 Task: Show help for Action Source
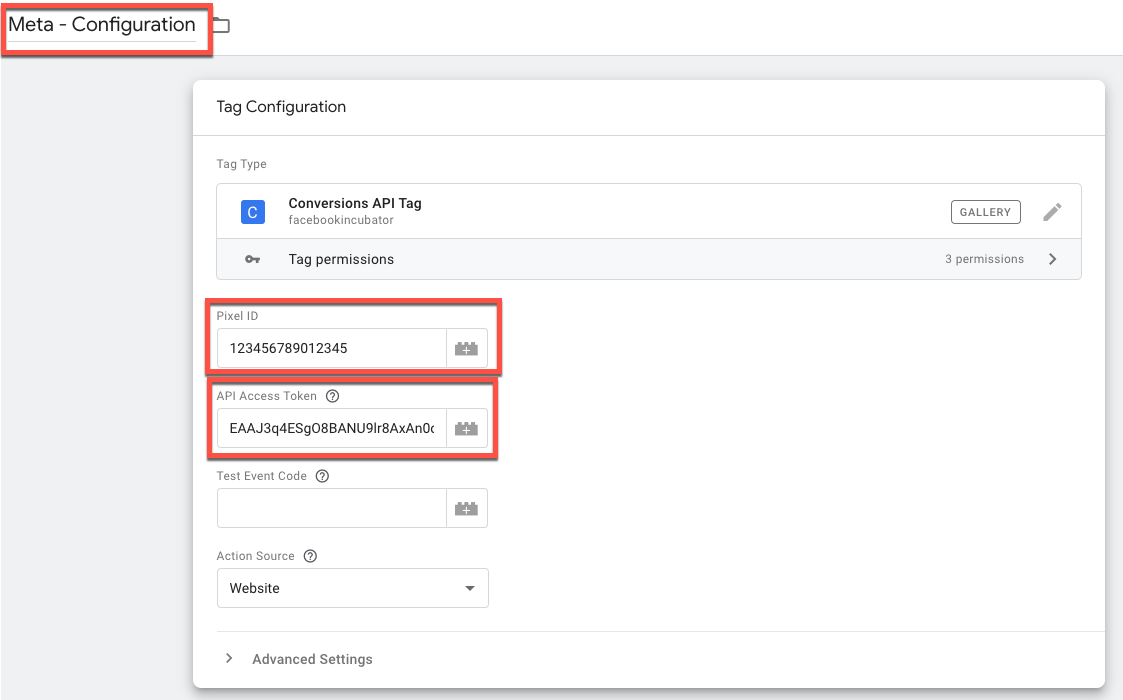pos(310,556)
